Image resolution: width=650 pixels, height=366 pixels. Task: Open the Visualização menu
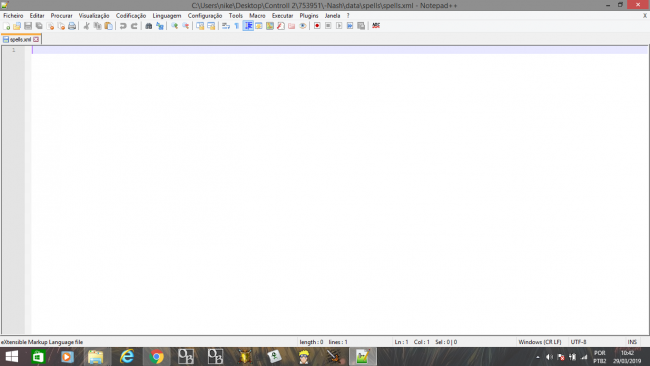pyautogui.click(x=94, y=16)
